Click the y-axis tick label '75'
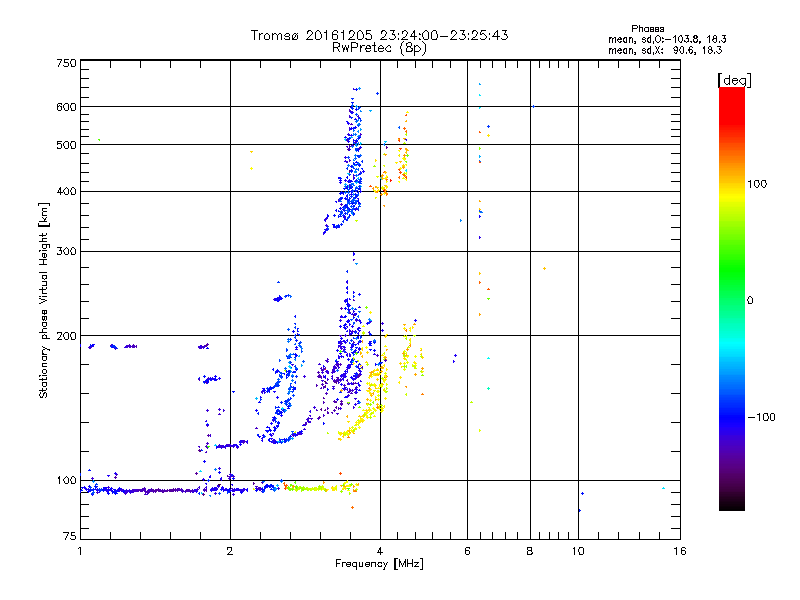The height and width of the screenshot is (600, 800). click(x=70, y=536)
